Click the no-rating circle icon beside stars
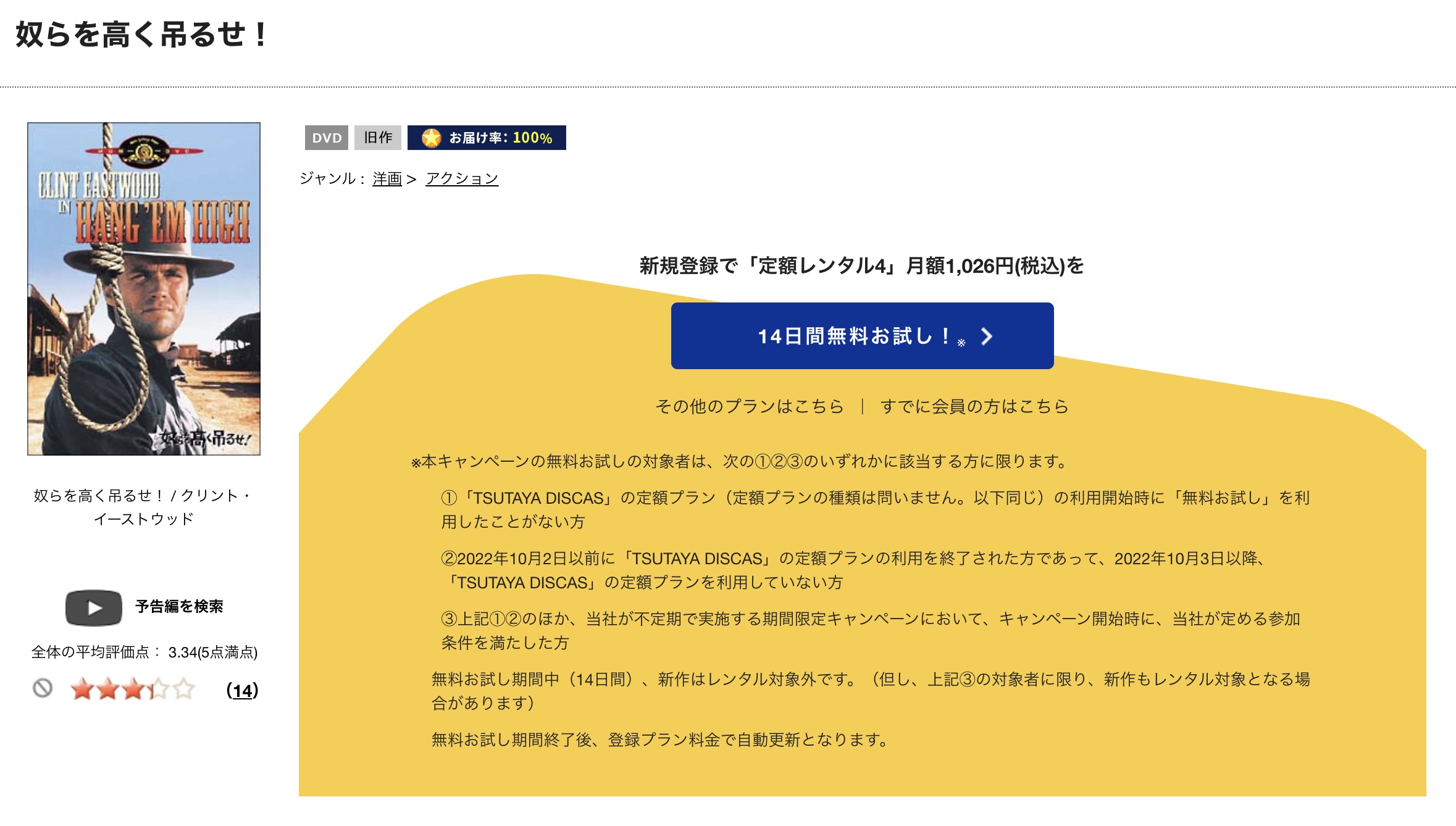The height and width of the screenshot is (826, 1456). (x=43, y=688)
